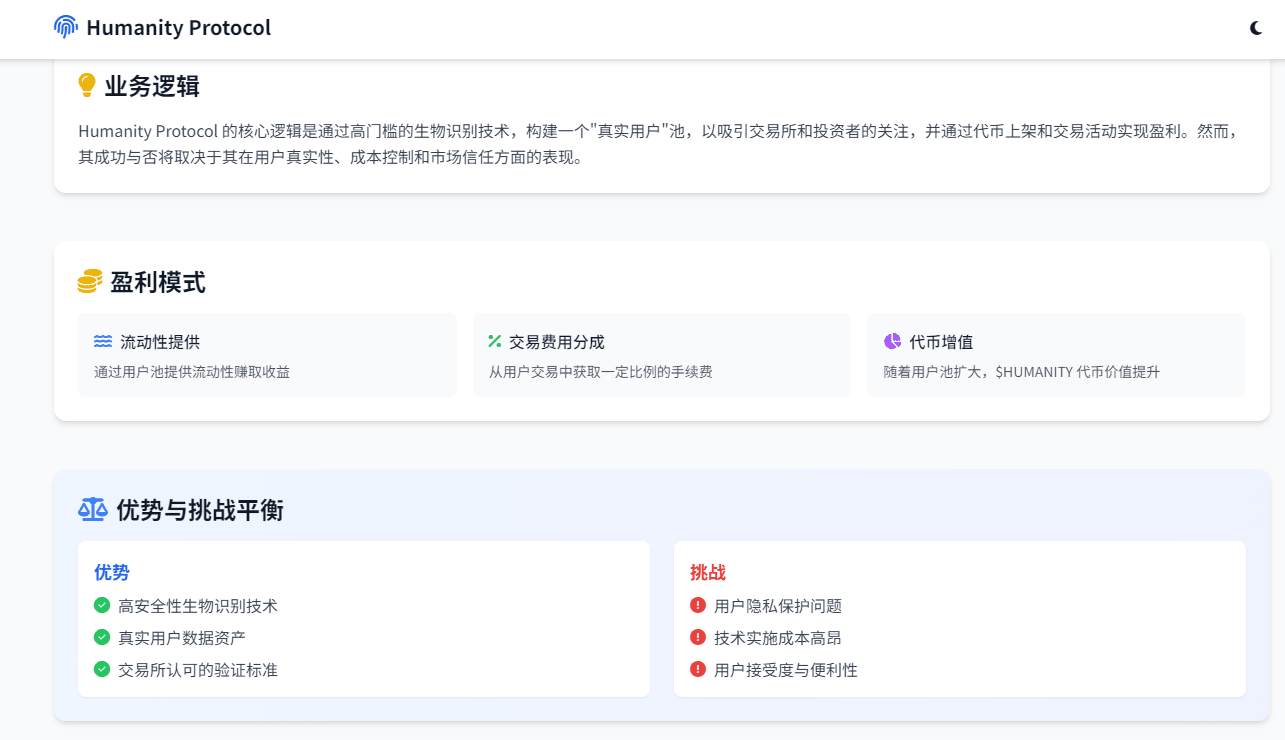
Task: Click the balance scale icon
Action: pyautogui.click(x=92, y=510)
